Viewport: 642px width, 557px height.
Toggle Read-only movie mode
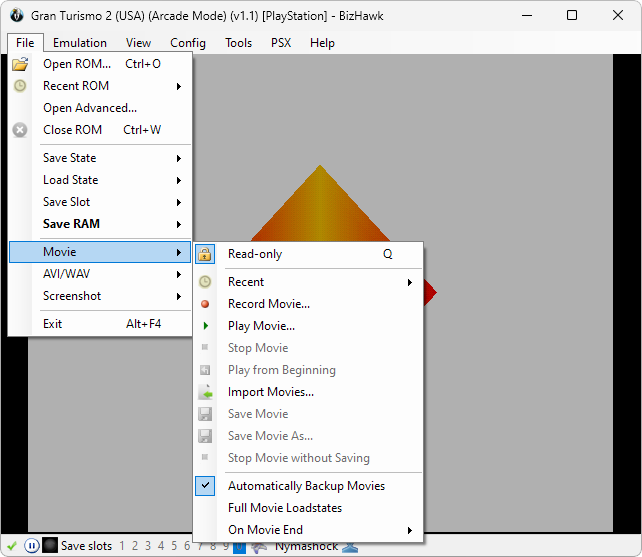point(255,254)
